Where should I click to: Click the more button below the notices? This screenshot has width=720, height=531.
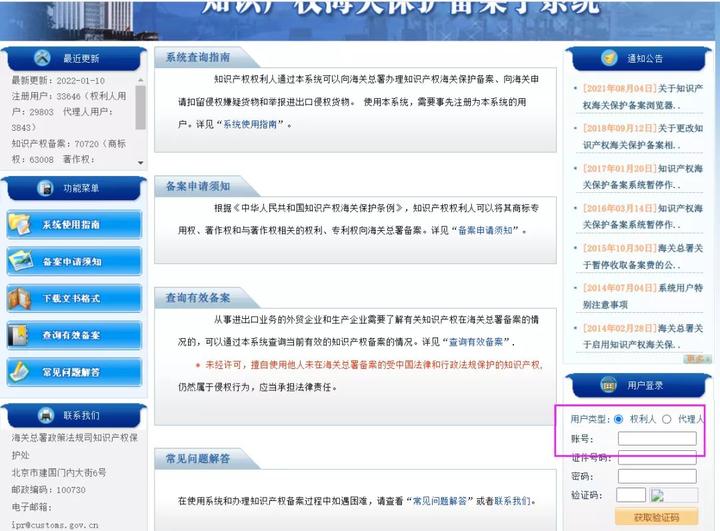[x=698, y=359]
